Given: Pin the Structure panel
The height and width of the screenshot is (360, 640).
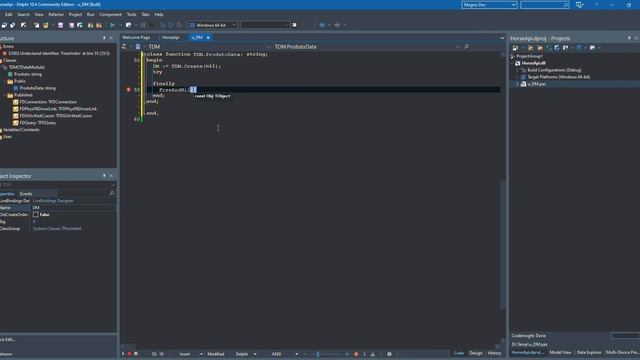Looking at the screenshot, I should (x=104, y=38).
